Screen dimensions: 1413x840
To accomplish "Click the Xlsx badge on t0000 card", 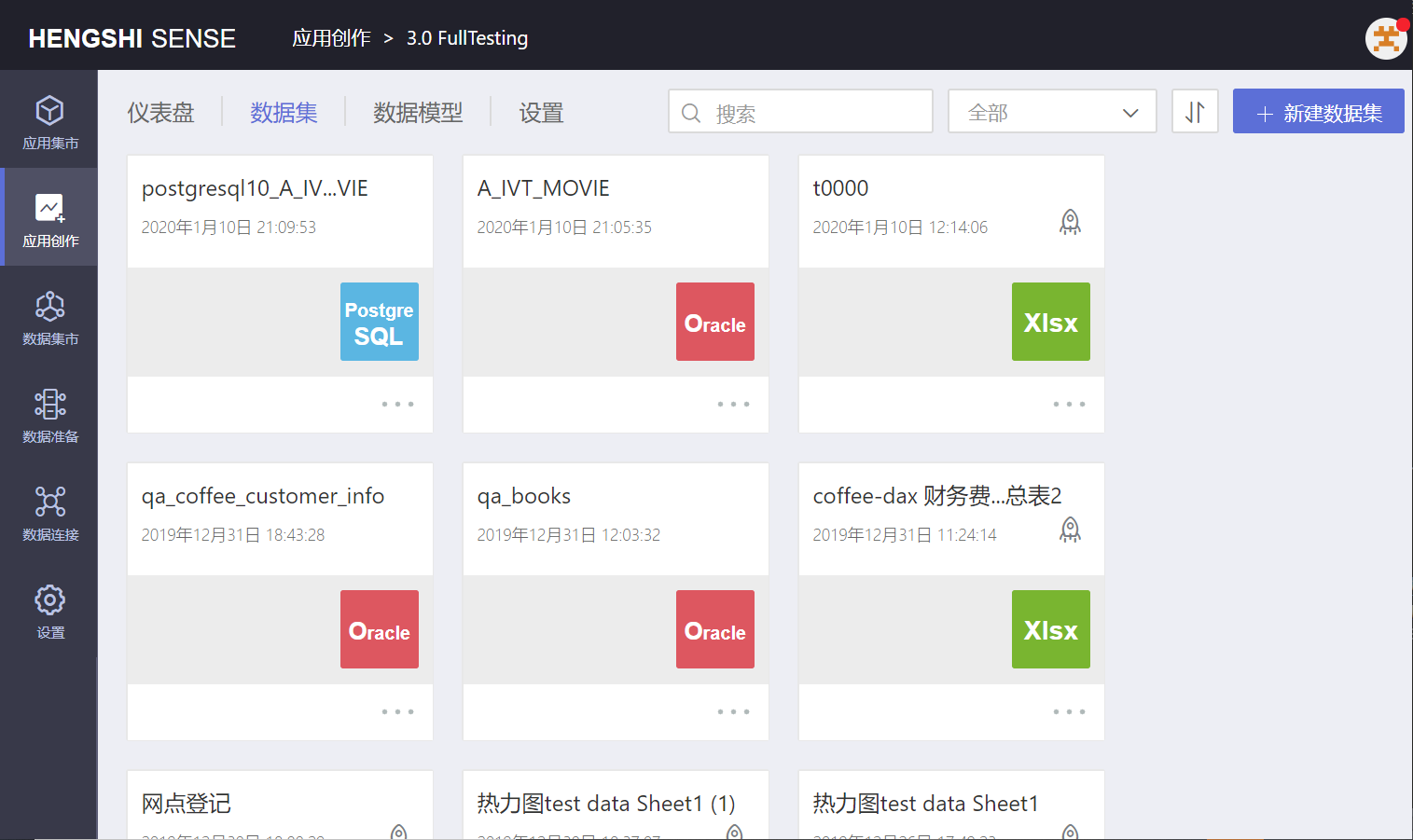I will pos(1051,322).
